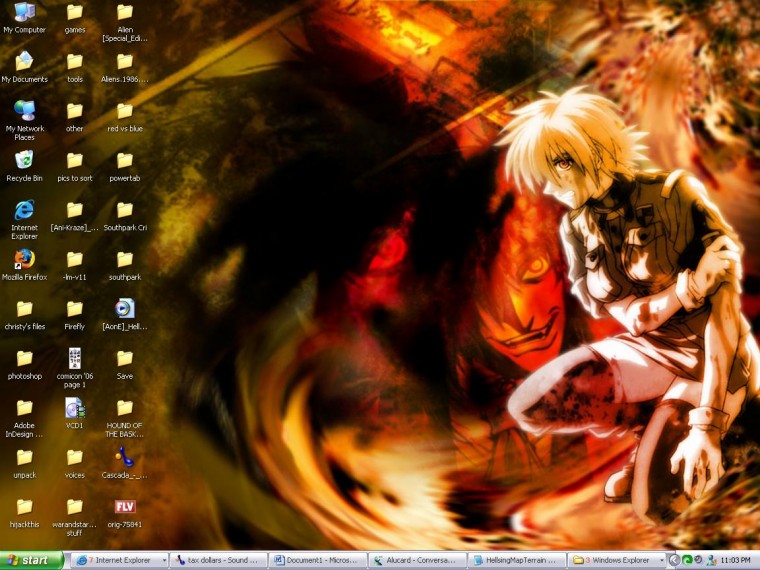Screen dimensions: 760x570
Task: Select the tools folder
Action: 75,68
